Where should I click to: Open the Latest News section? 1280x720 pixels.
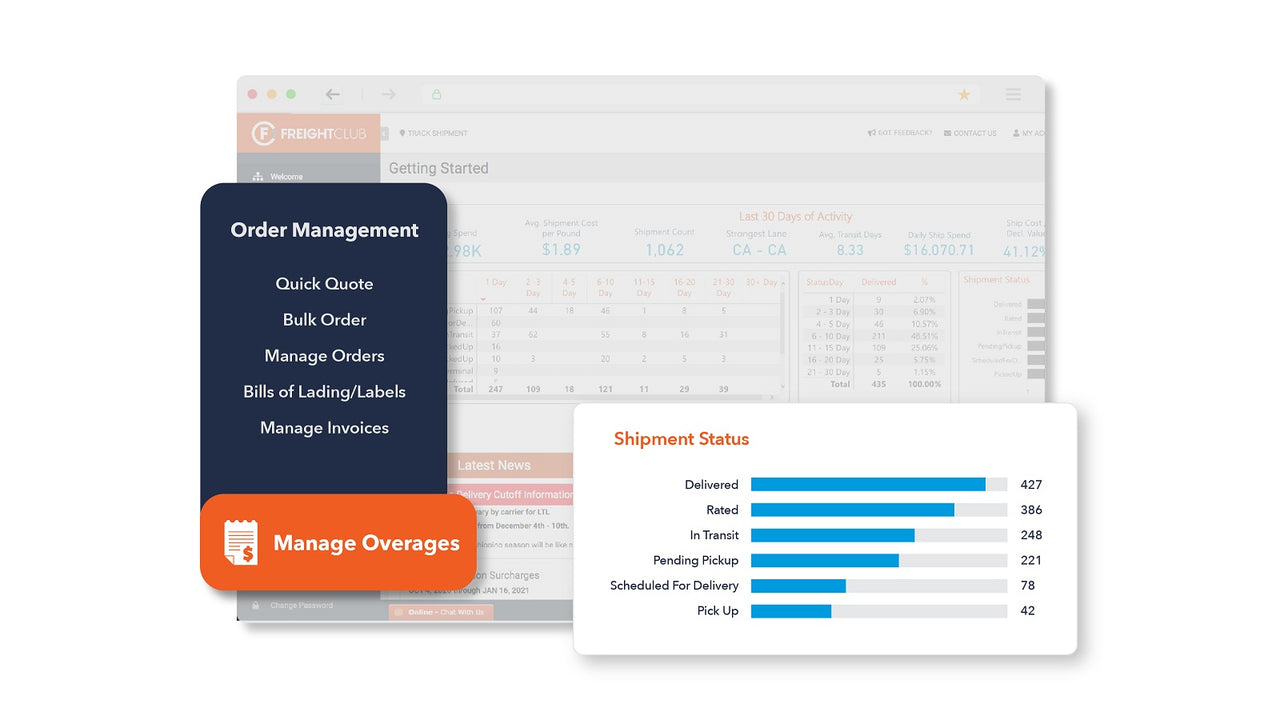point(497,465)
